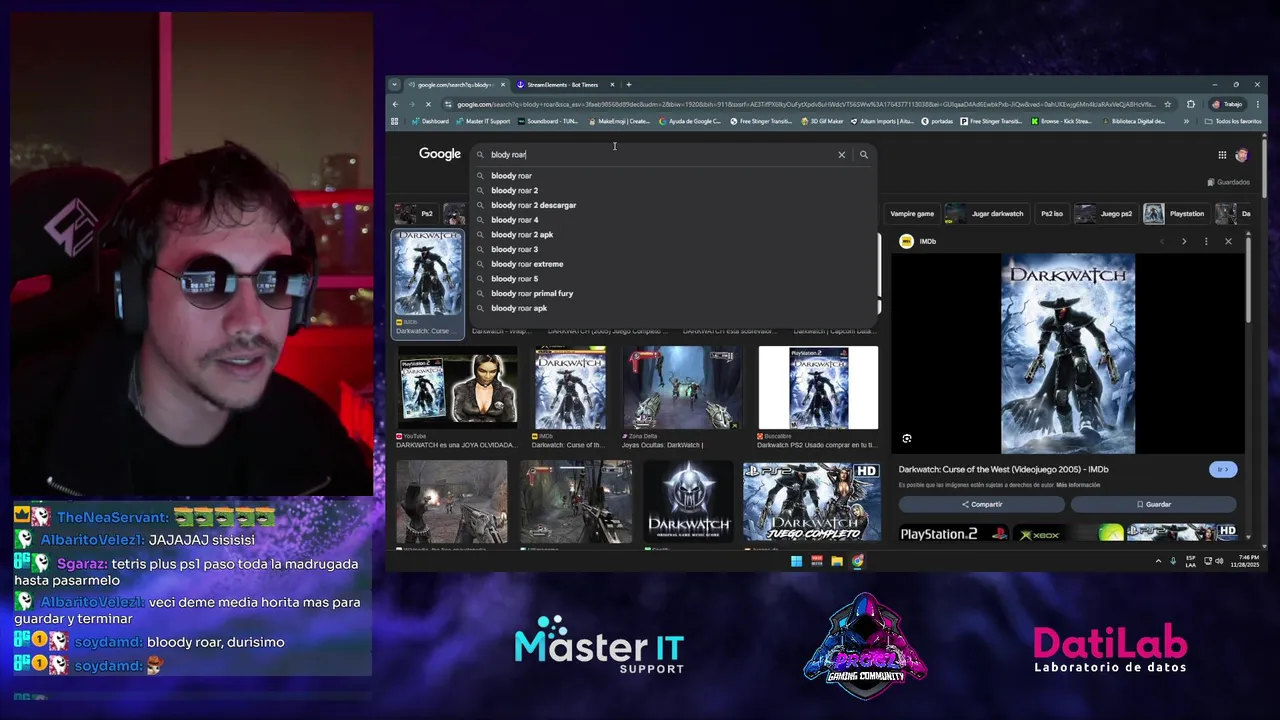This screenshot has height=720, width=1280.
Task: Clear the Google search box text
Action: [841, 155]
